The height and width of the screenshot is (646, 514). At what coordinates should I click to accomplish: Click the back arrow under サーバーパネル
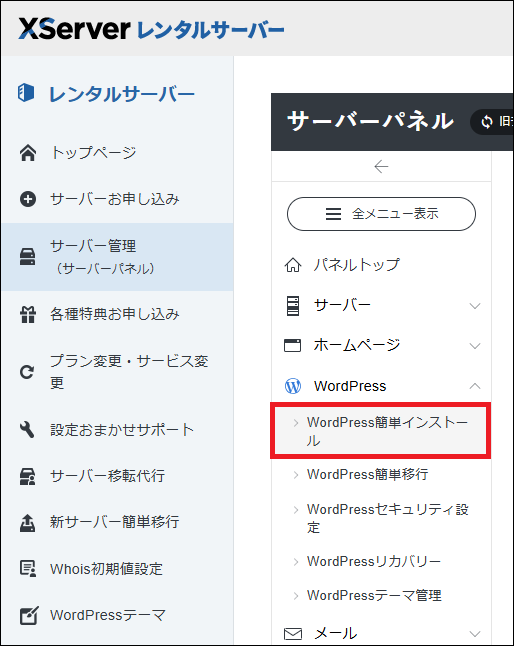(x=381, y=166)
